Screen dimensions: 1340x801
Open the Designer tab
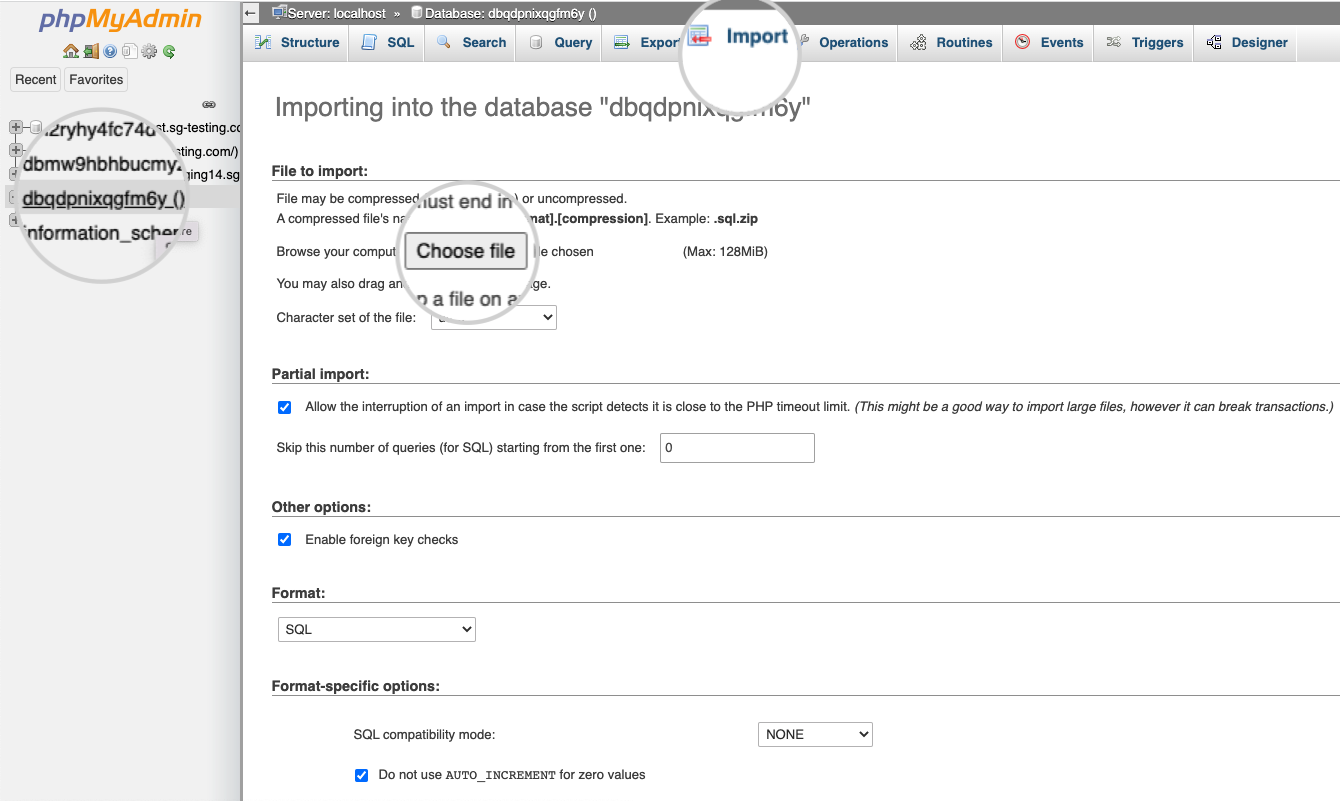click(x=1246, y=43)
